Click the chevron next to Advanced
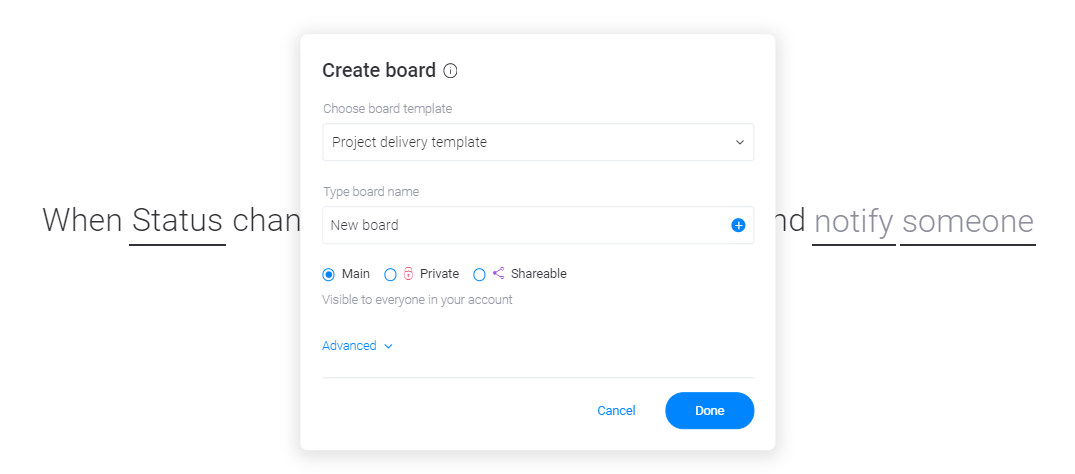This screenshot has height=474, width=1075. coord(388,346)
